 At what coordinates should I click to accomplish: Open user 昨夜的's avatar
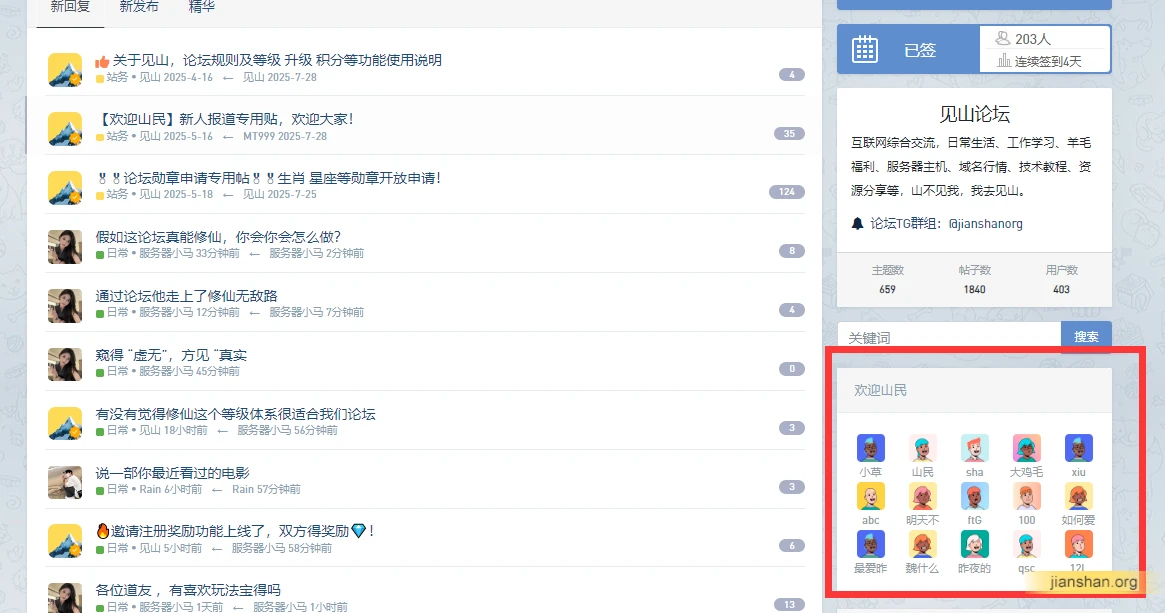[975, 545]
